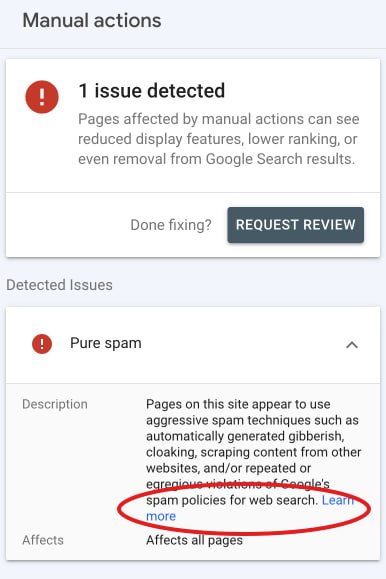
Task: Click the Affects field label
Action: pyautogui.click(x=43, y=540)
